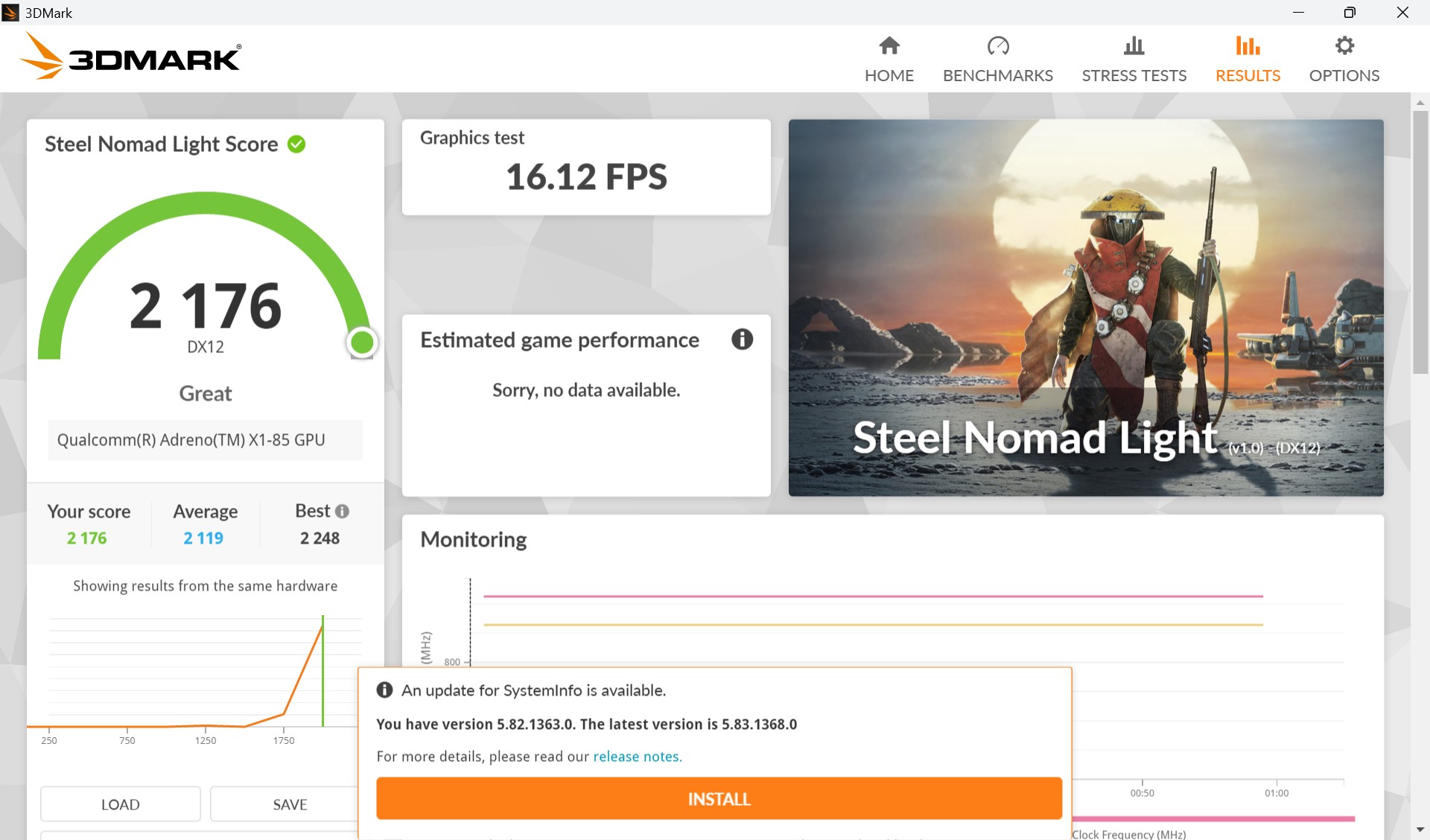The height and width of the screenshot is (840, 1430).
Task: Click the Home house icon
Action: pos(889,46)
